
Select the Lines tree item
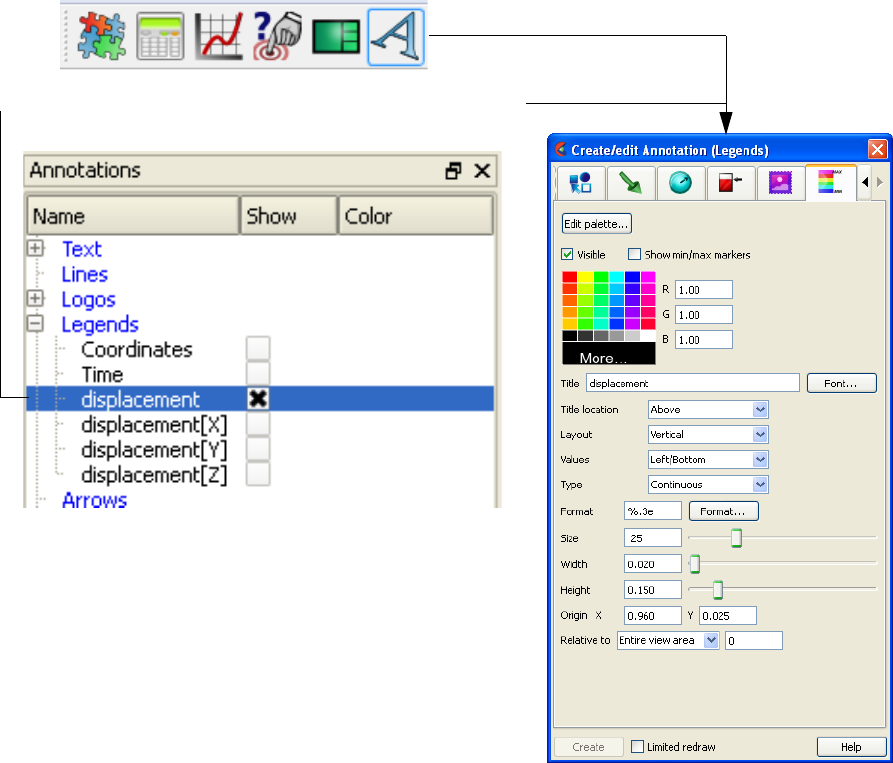point(84,274)
